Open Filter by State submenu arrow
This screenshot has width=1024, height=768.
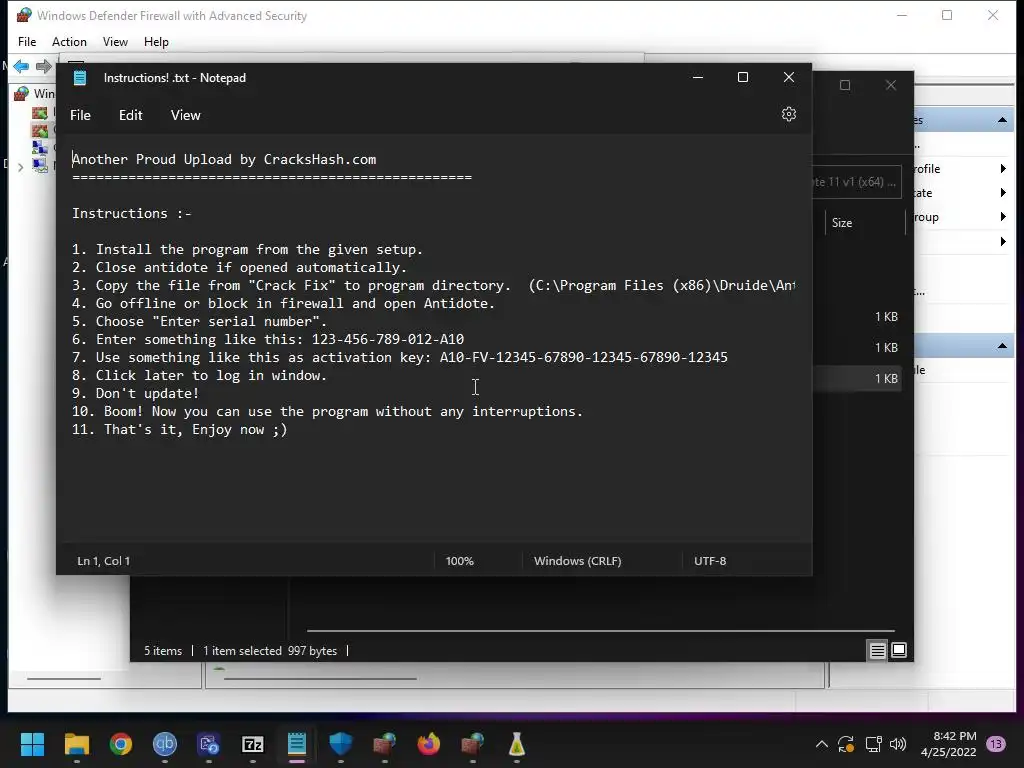(x=1003, y=193)
